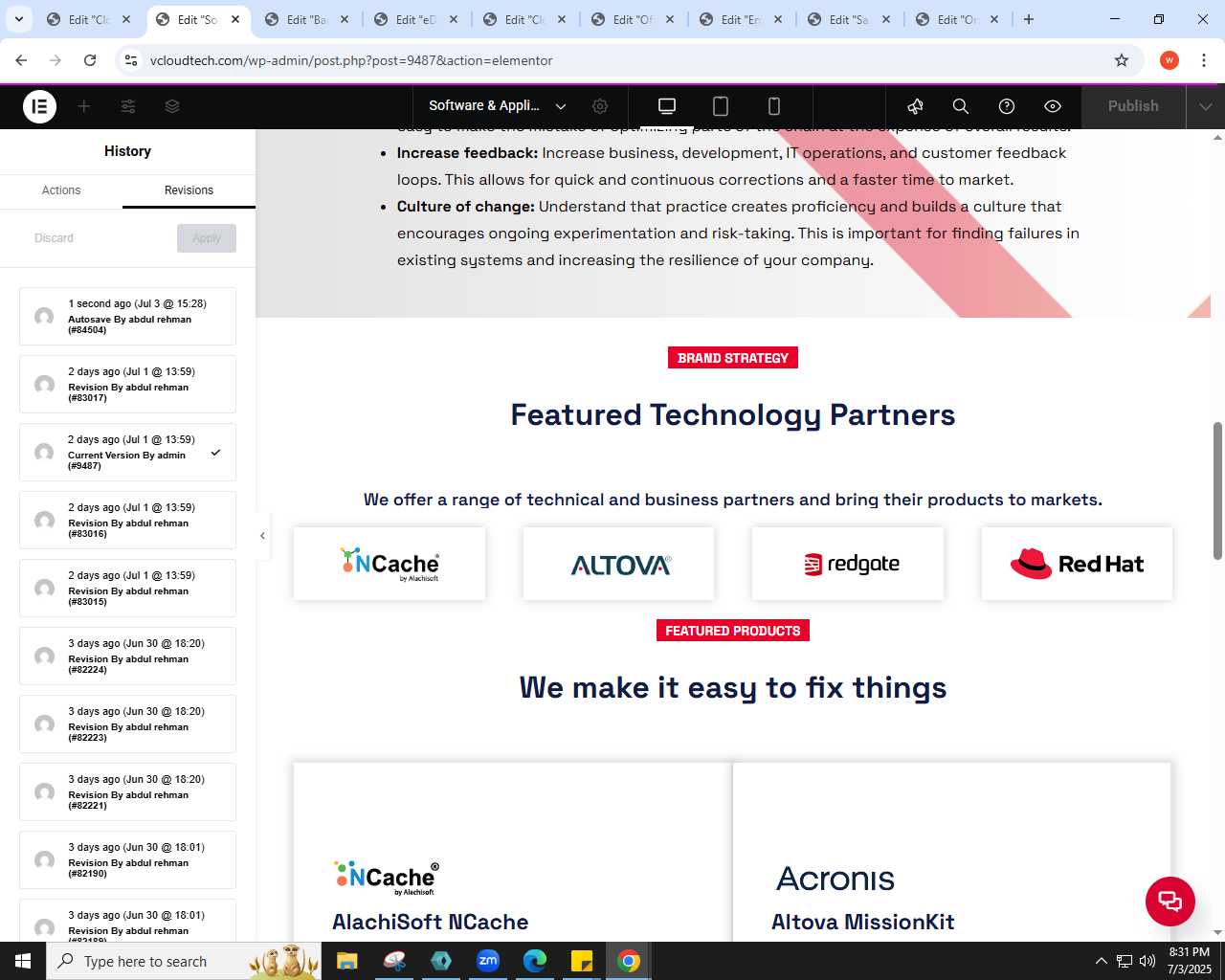Switch to the Actions tab
The height and width of the screenshot is (980, 1225).
coord(61,190)
